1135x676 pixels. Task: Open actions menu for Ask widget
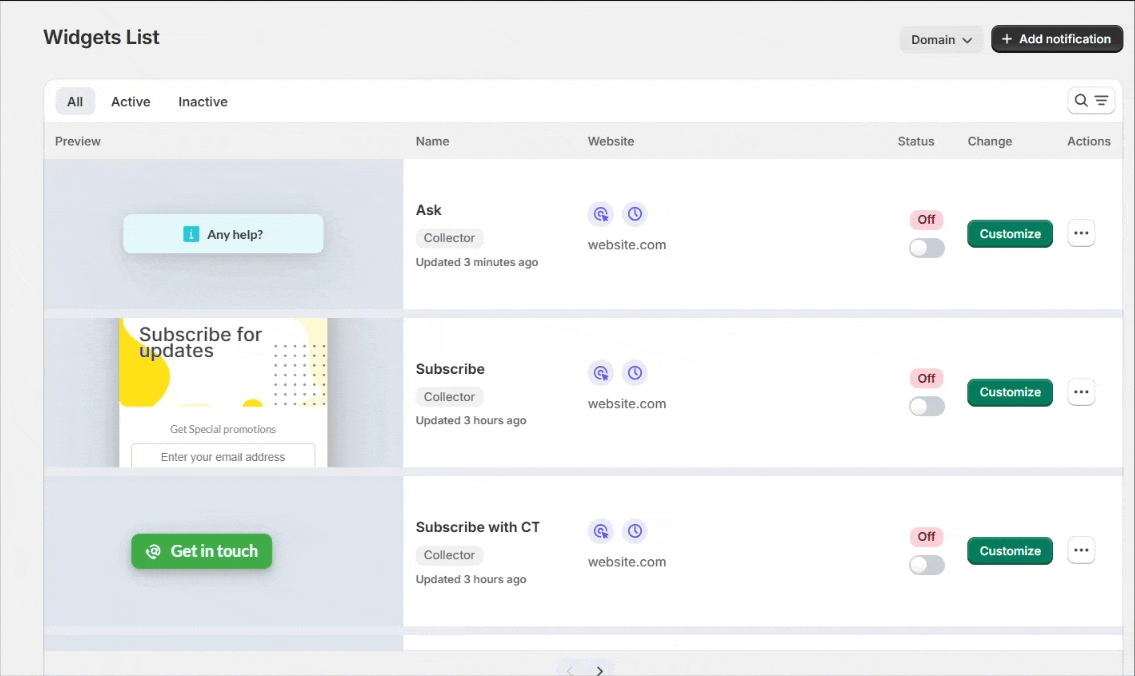[1081, 233]
